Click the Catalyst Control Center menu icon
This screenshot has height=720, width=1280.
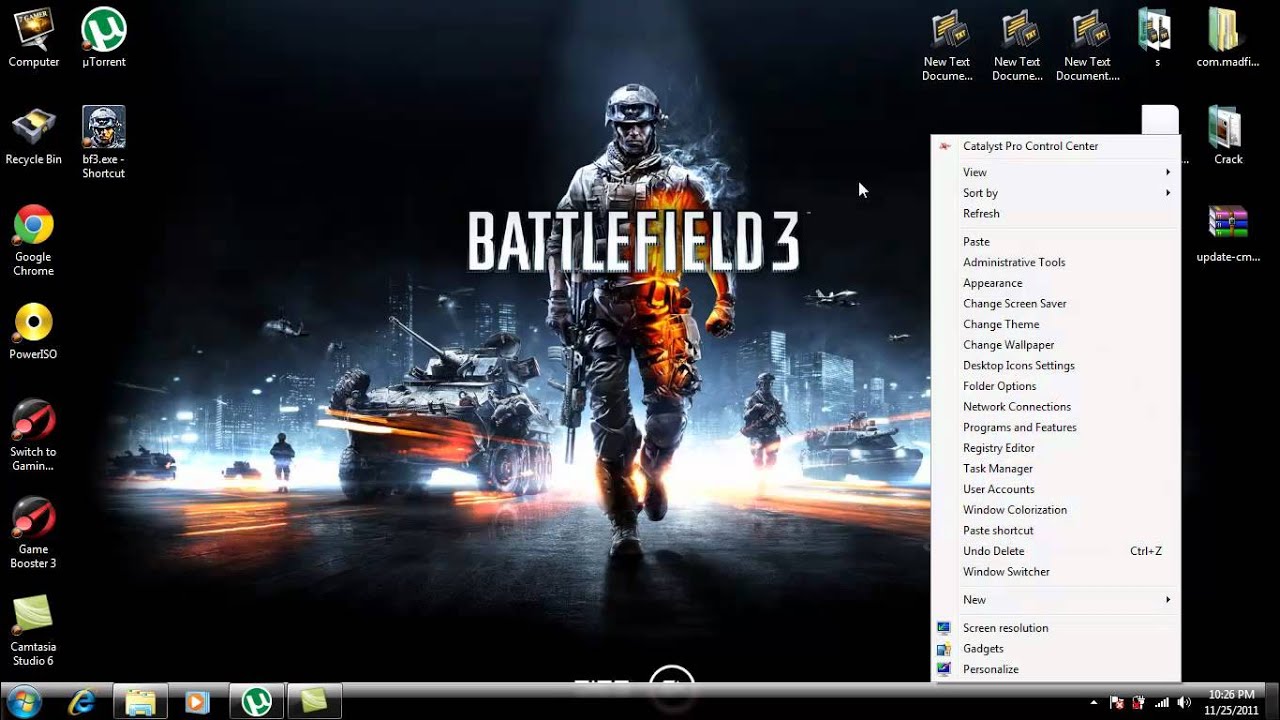[944, 146]
